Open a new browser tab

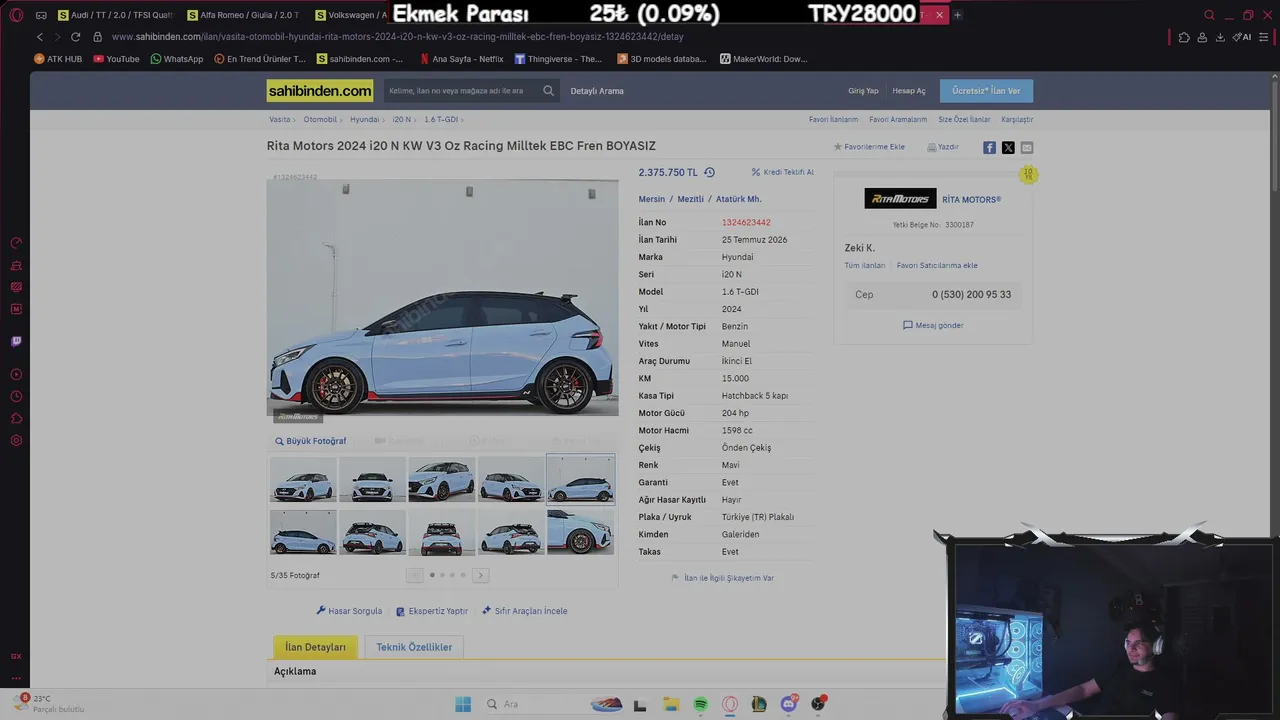point(957,15)
